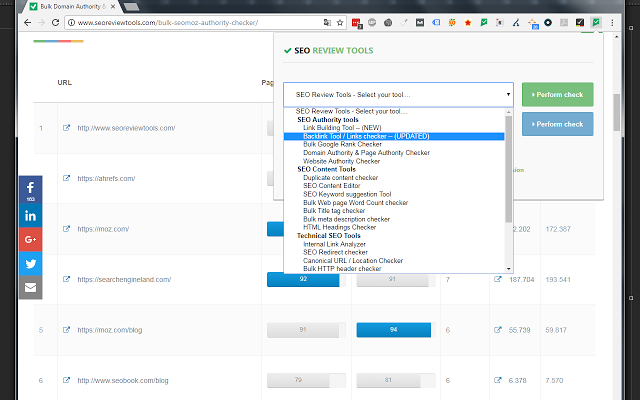Click the dropdown list scroll-down arrow
The height and width of the screenshot is (400, 640).
tap(509, 269)
